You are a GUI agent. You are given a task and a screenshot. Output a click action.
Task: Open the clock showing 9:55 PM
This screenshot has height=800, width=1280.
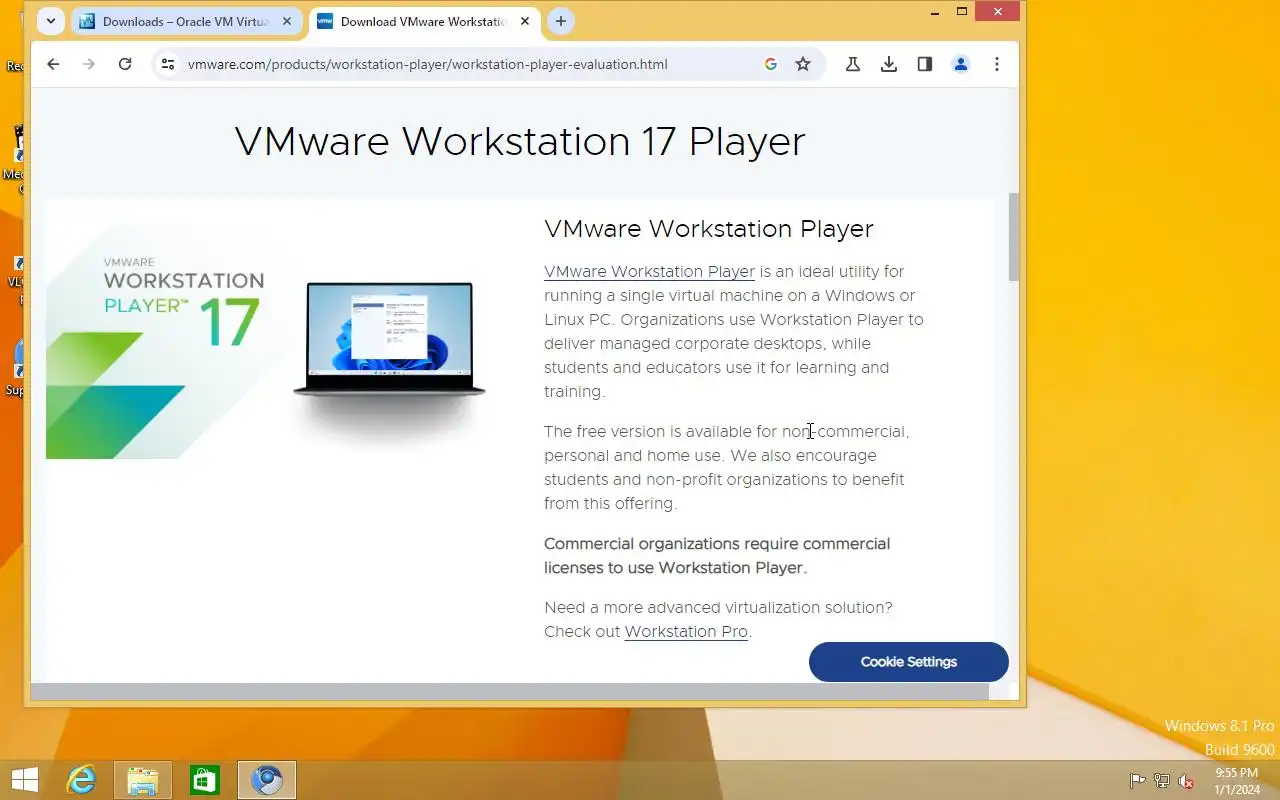pyautogui.click(x=1237, y=781)
